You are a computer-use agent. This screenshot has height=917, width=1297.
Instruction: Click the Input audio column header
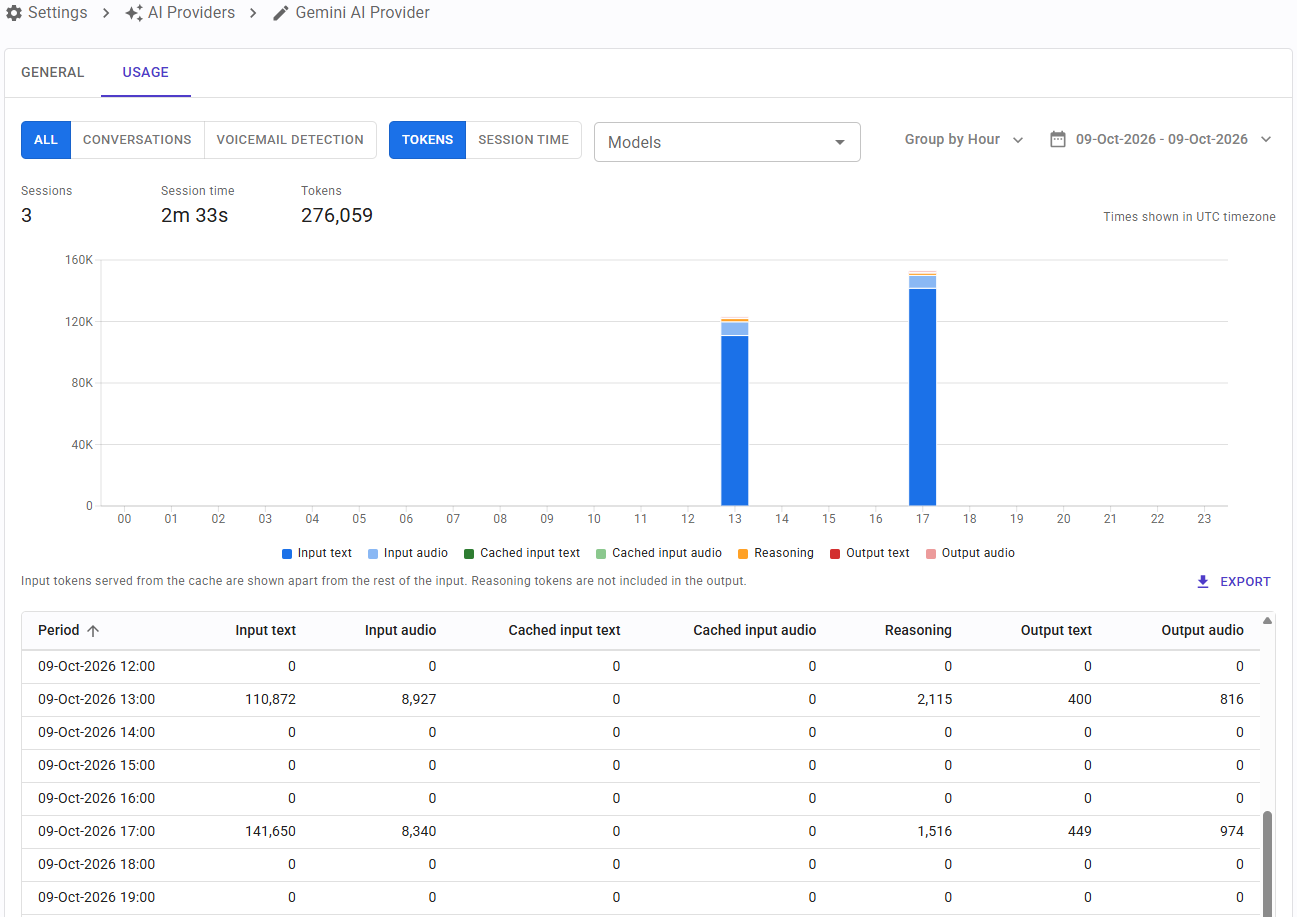400,631
